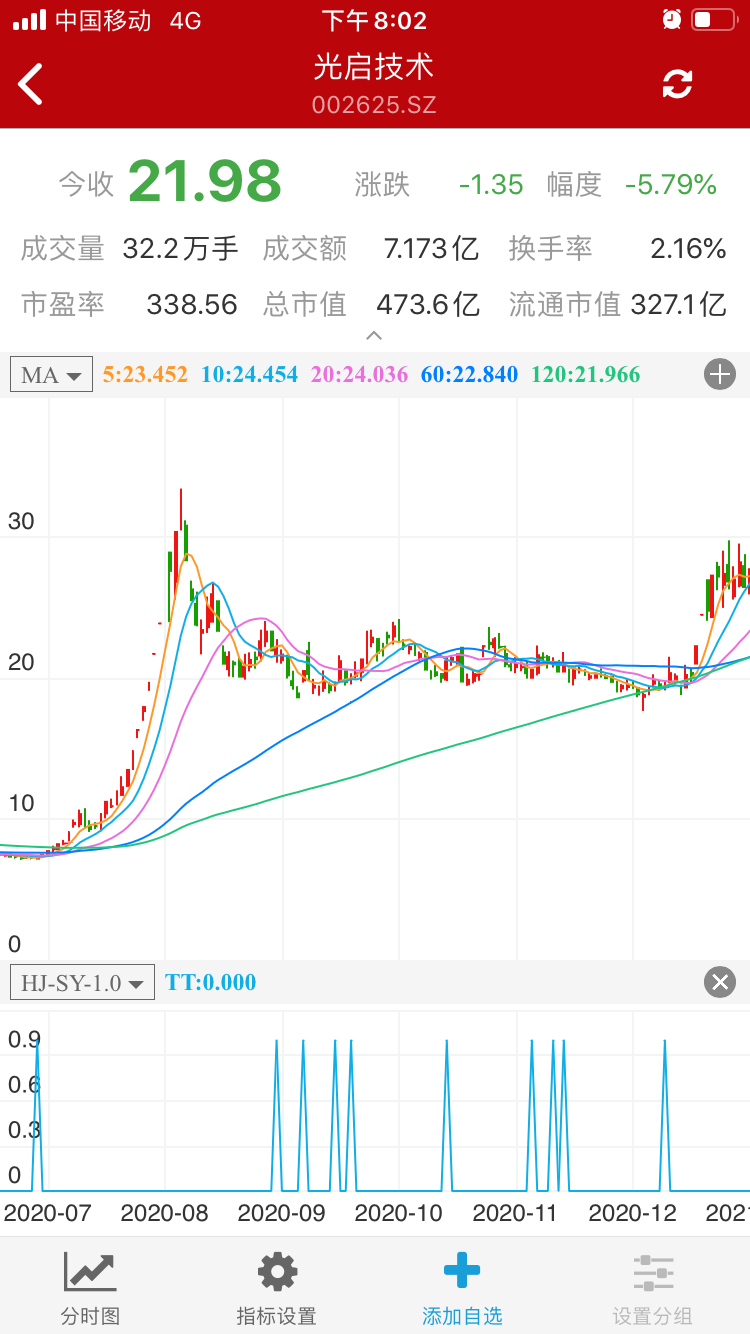Close the HJ-SY-1.0 indicator panel
The image size is (750, 1334).
point(719,982)
